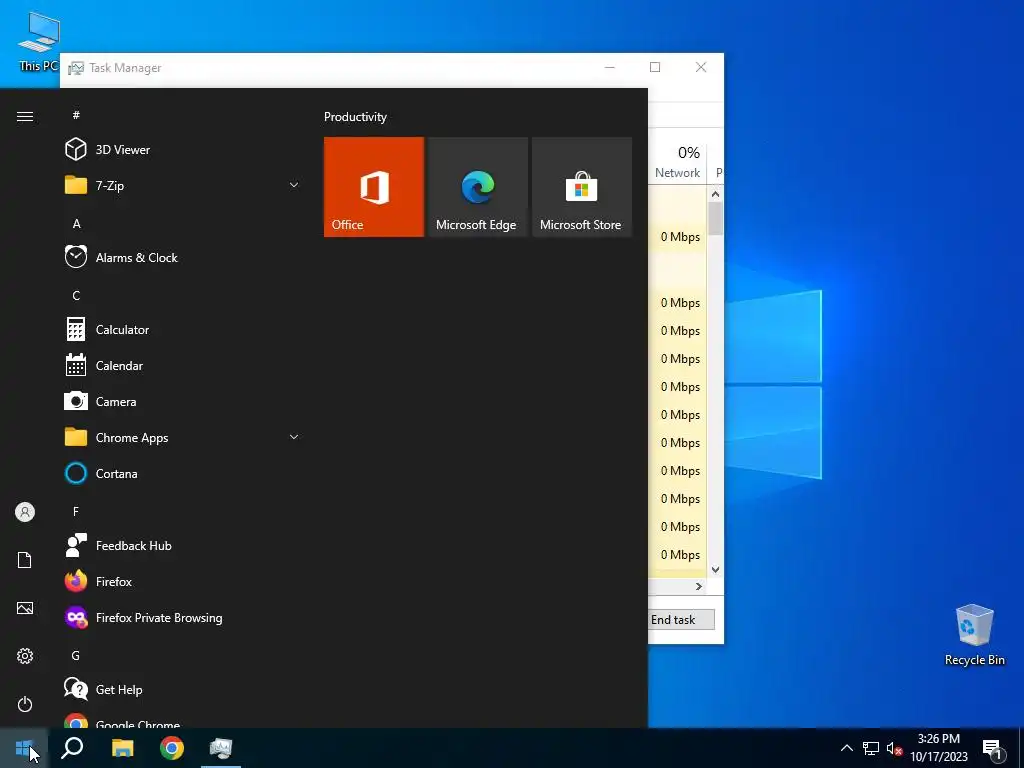The width and height of the screenshot is (1024, 768).
Task: Select the Recycle Bin desktop icon
Action: click(974, 634)
